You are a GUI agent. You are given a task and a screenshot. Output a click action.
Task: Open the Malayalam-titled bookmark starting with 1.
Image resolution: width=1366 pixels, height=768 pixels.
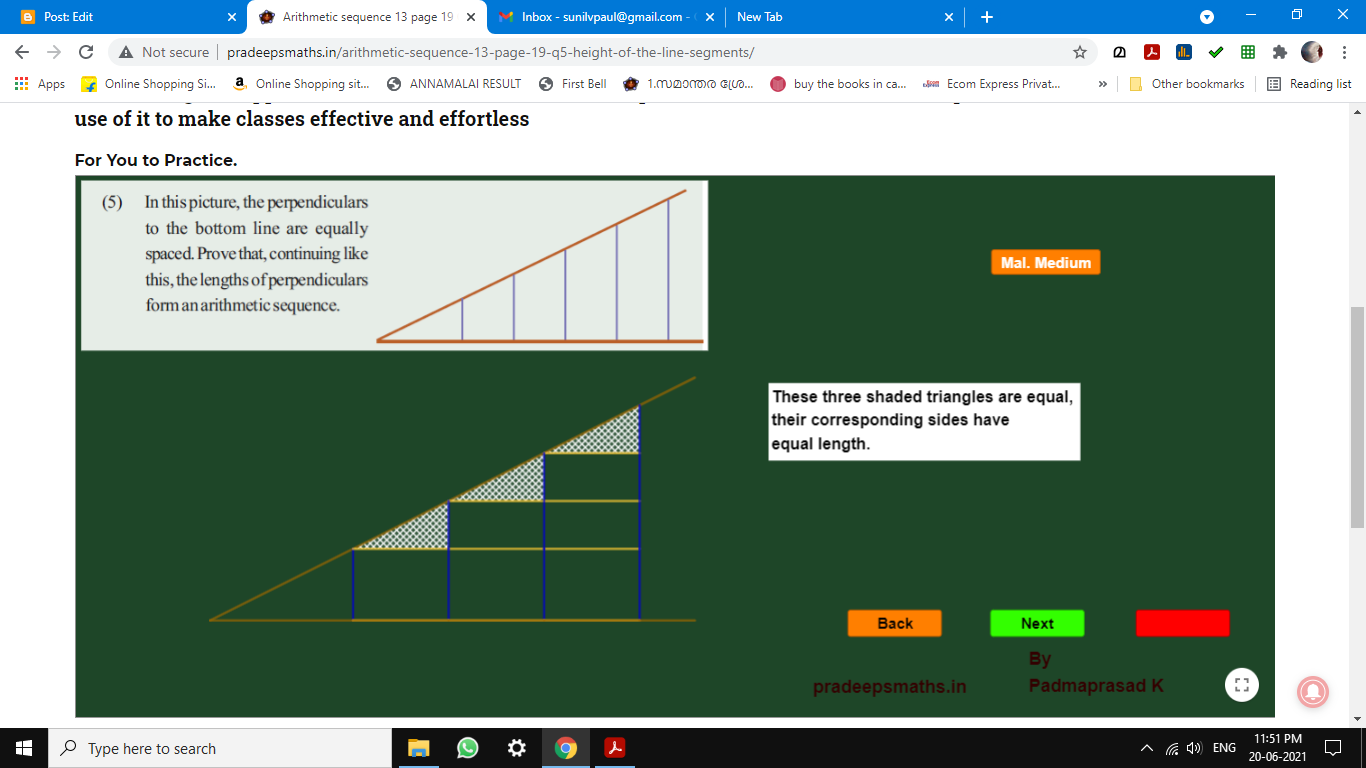point(689,84)
